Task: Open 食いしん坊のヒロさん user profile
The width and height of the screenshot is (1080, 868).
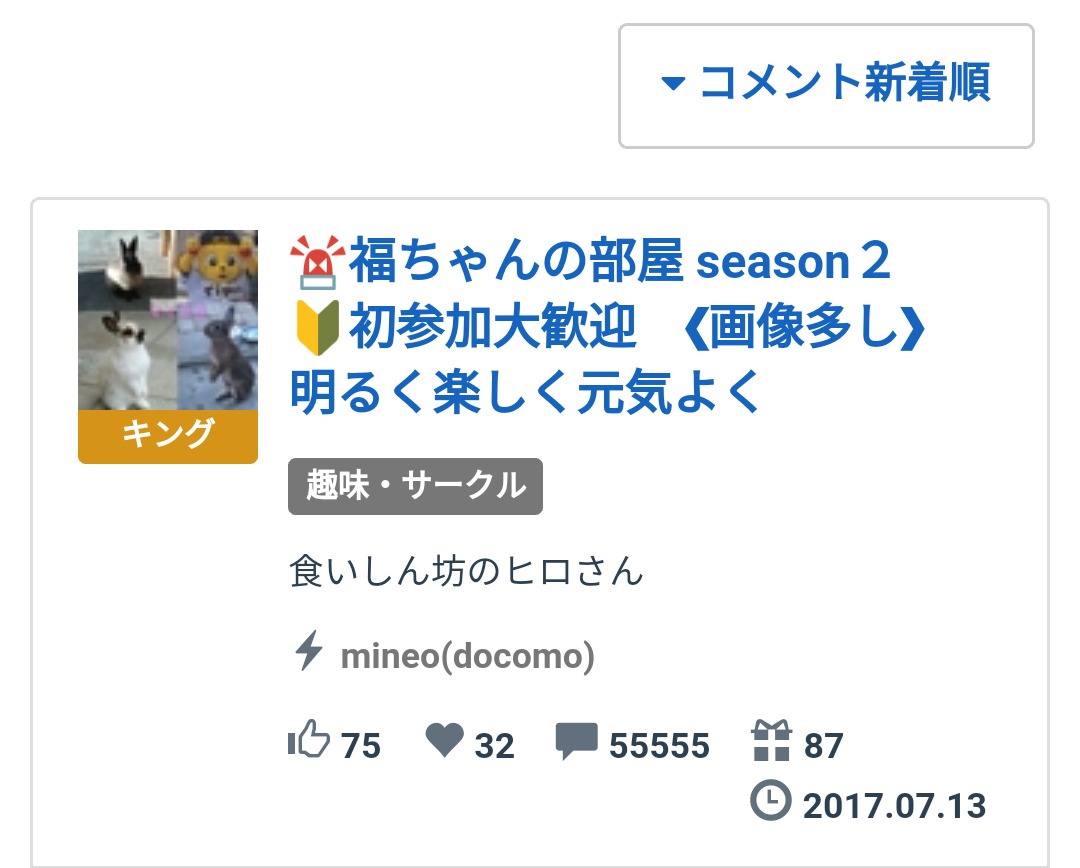Action: 466,571
